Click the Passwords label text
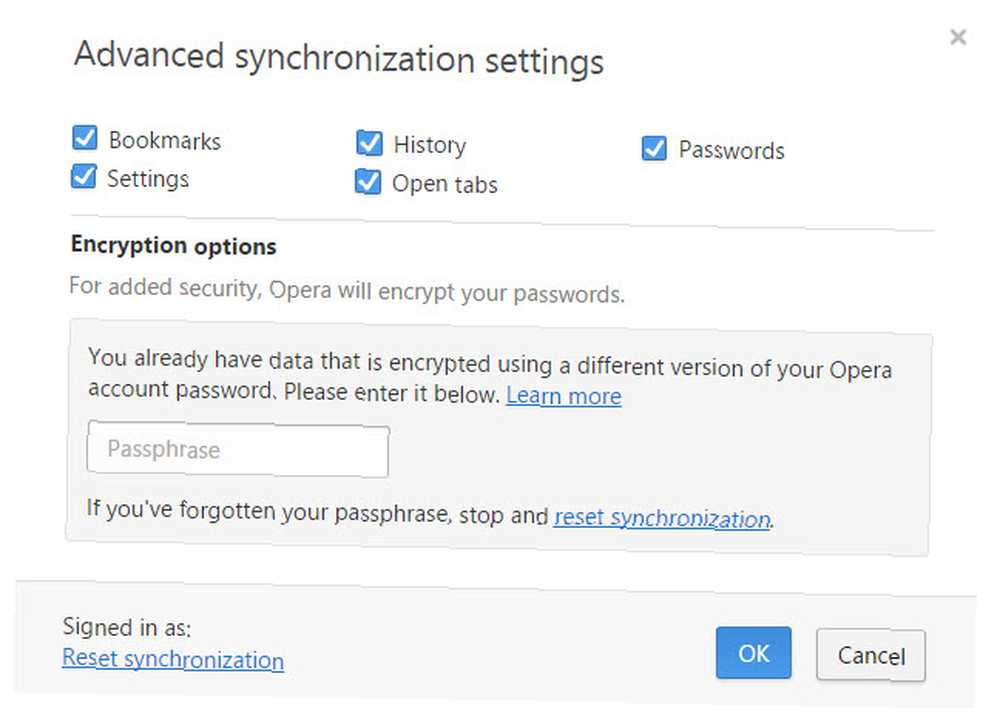The image size is (1000, 719). (732, 150)
